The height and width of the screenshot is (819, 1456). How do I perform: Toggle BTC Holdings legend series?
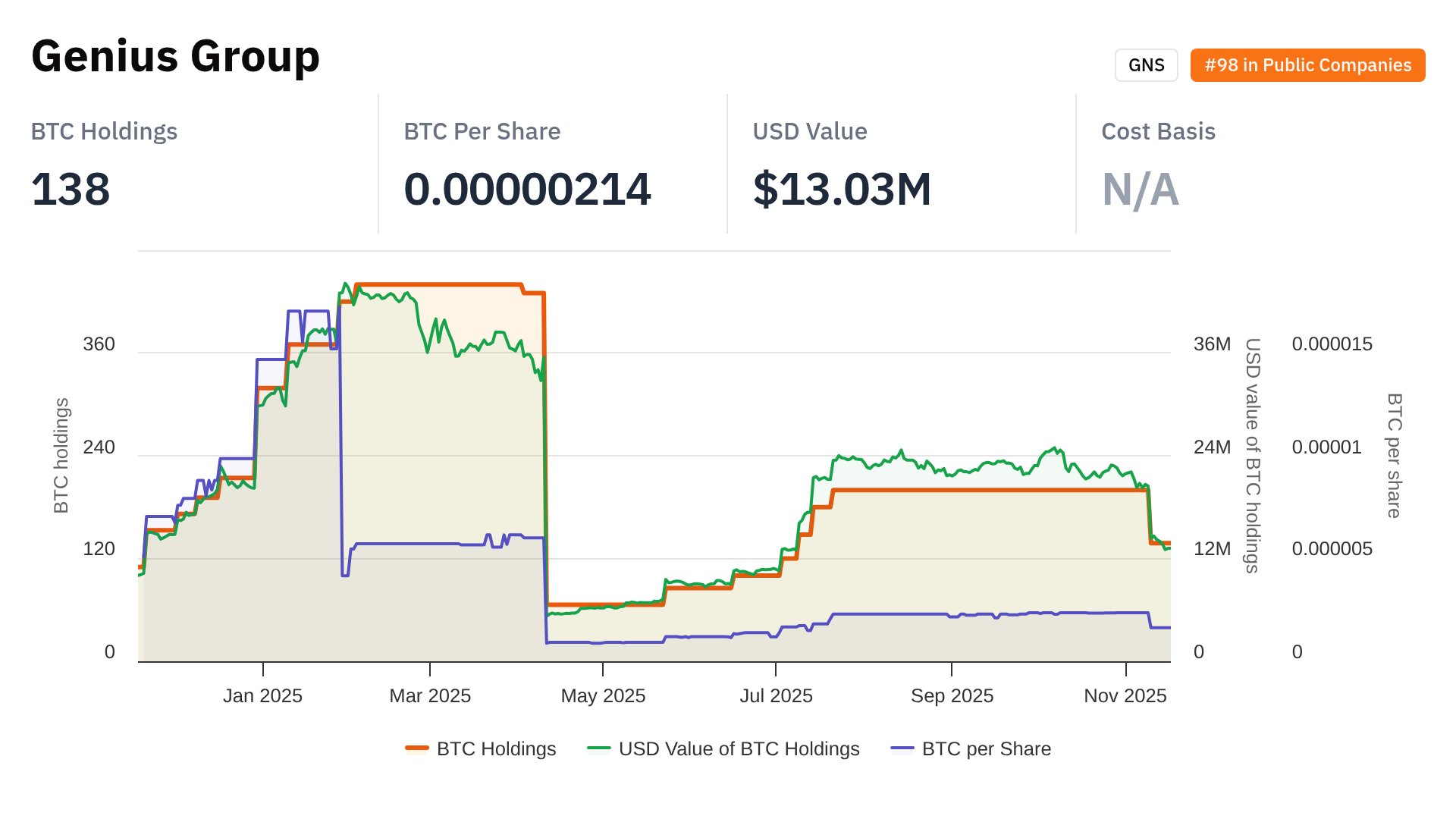click(496, 748)
